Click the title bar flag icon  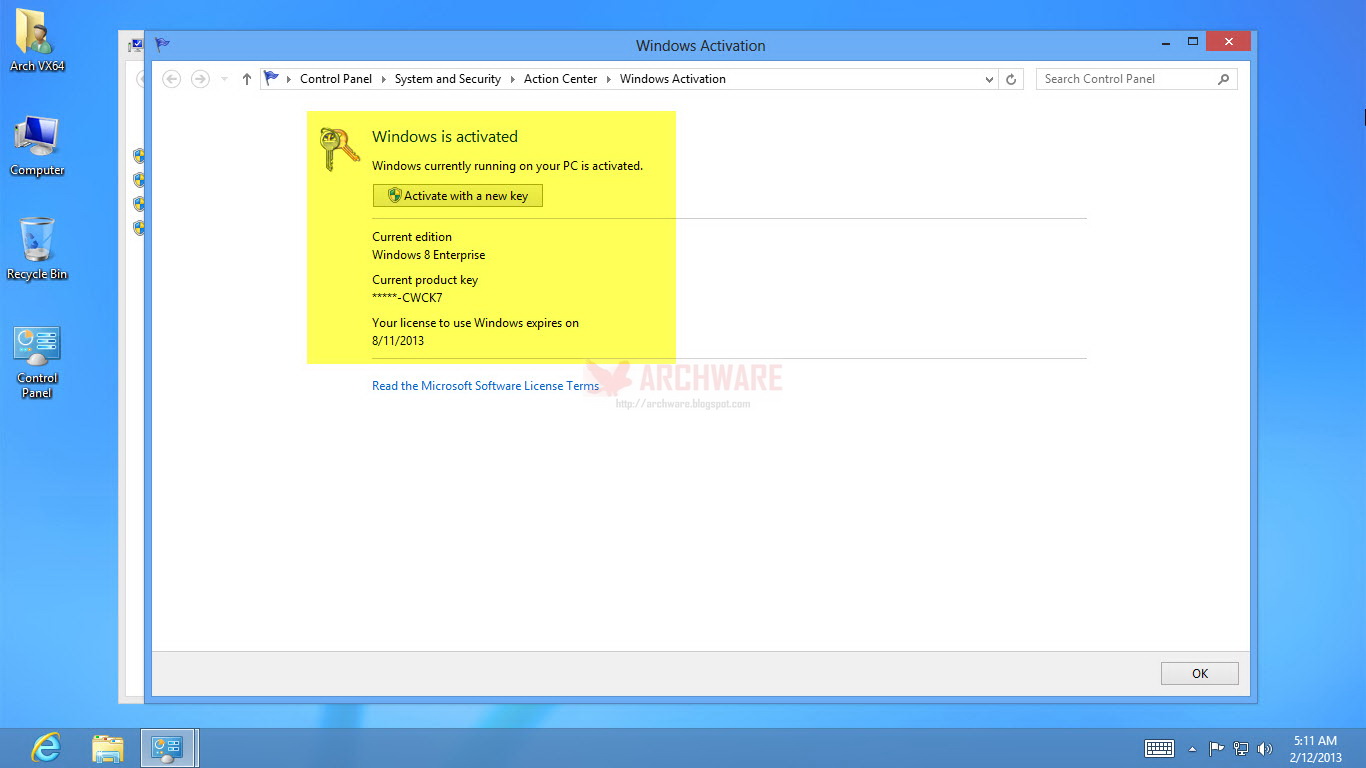[x=163, y=45]
